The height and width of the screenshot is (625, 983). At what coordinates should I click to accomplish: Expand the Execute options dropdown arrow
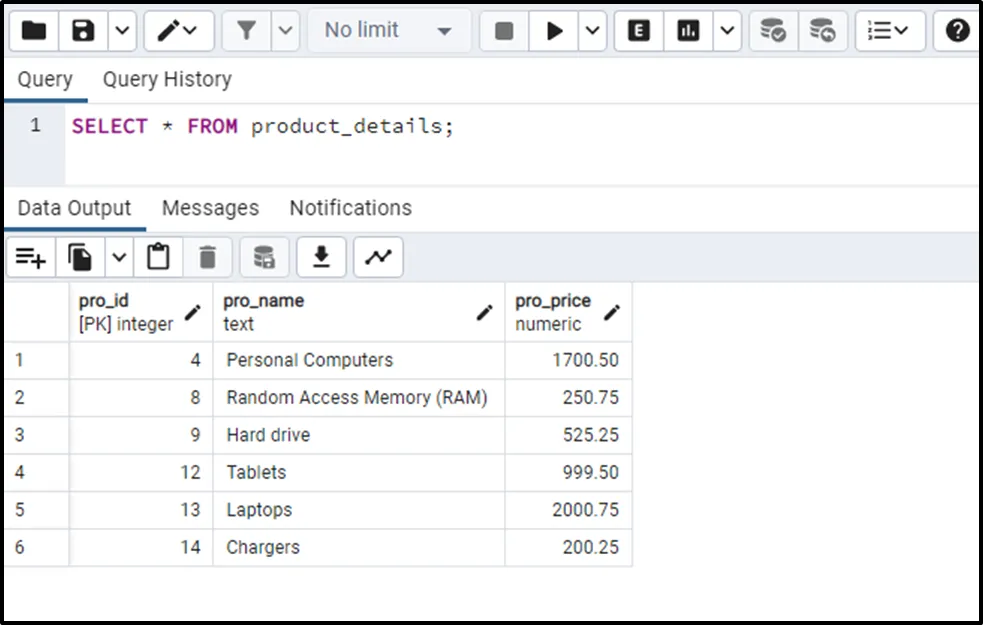[x=592, y=31]
